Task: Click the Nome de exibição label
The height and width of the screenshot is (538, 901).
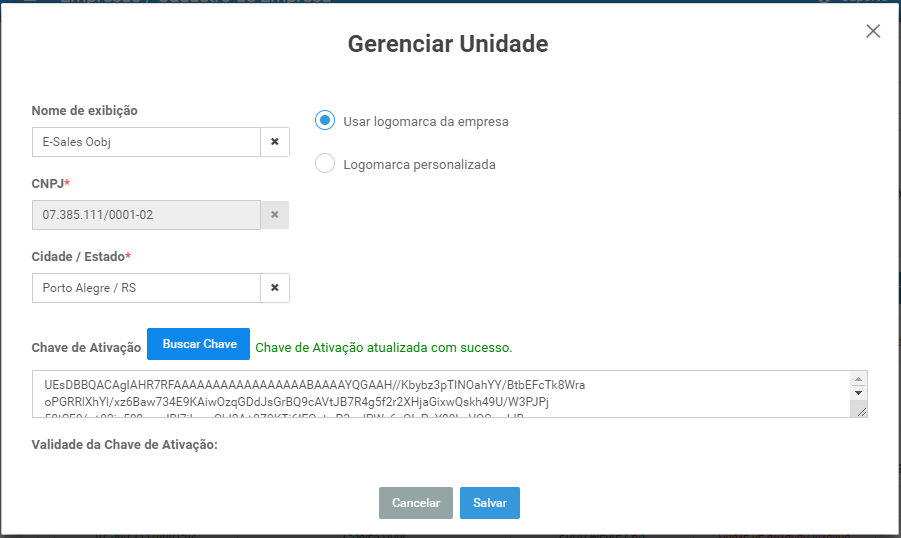Action: (x=84, y=111)
